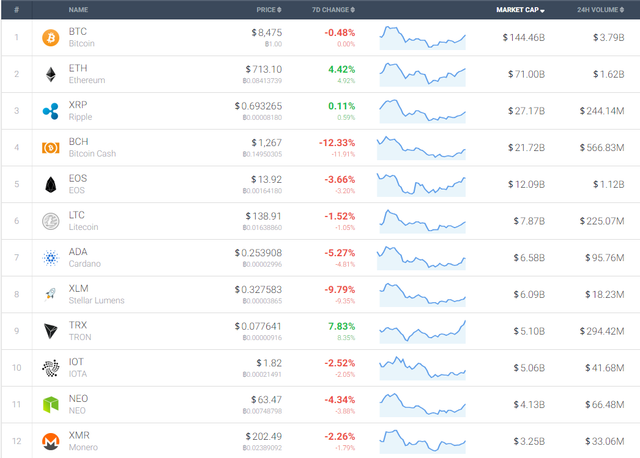Click the Stellar Lumens rocket icon

pos(50,295)
